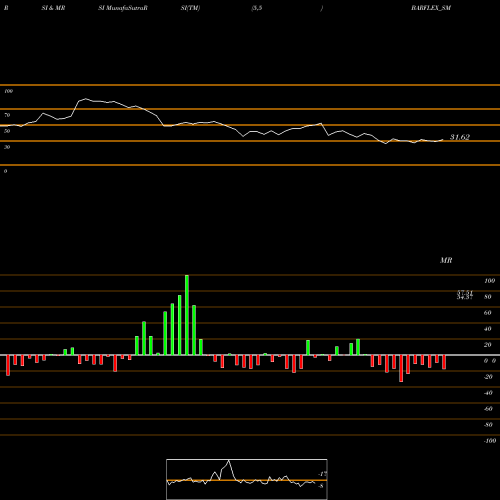Click the RSI axis label '100'
500x500 pixels.
coord(8,91)
